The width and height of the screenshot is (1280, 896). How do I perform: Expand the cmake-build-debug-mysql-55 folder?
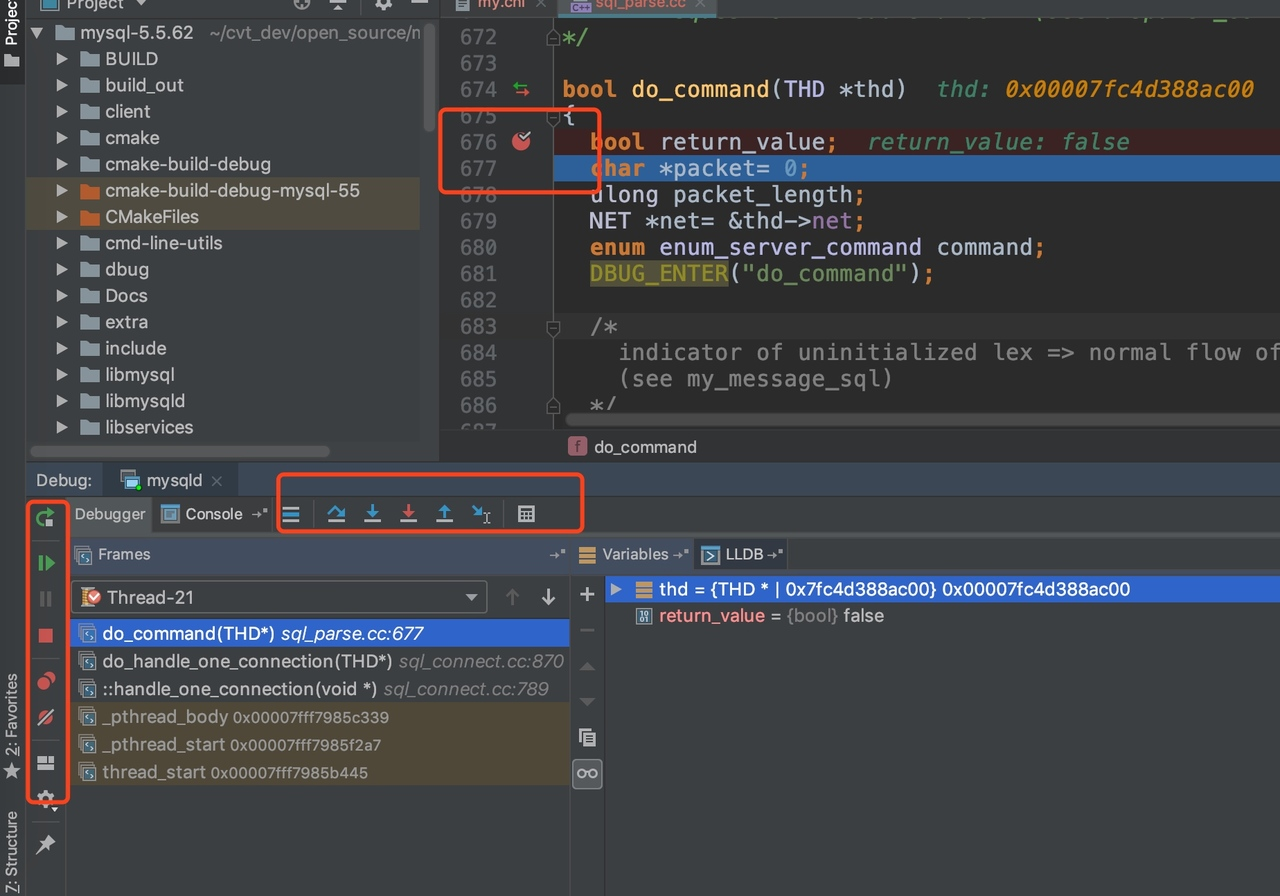click(x=62, y=190)
